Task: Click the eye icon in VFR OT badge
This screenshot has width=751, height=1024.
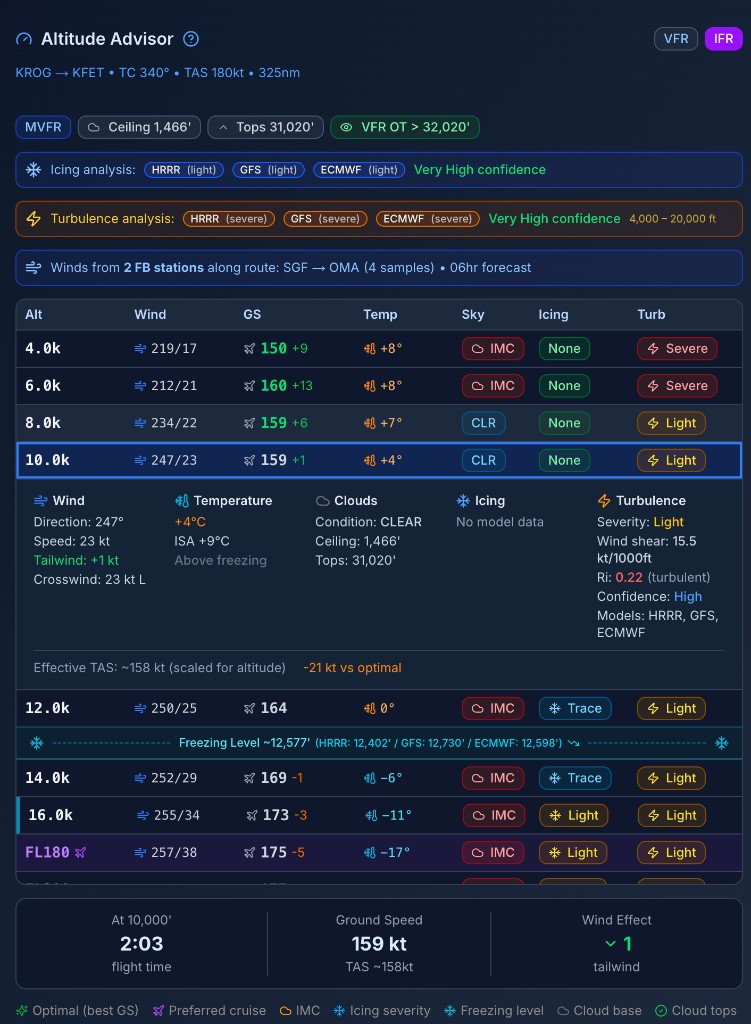Action: (346, 127)
